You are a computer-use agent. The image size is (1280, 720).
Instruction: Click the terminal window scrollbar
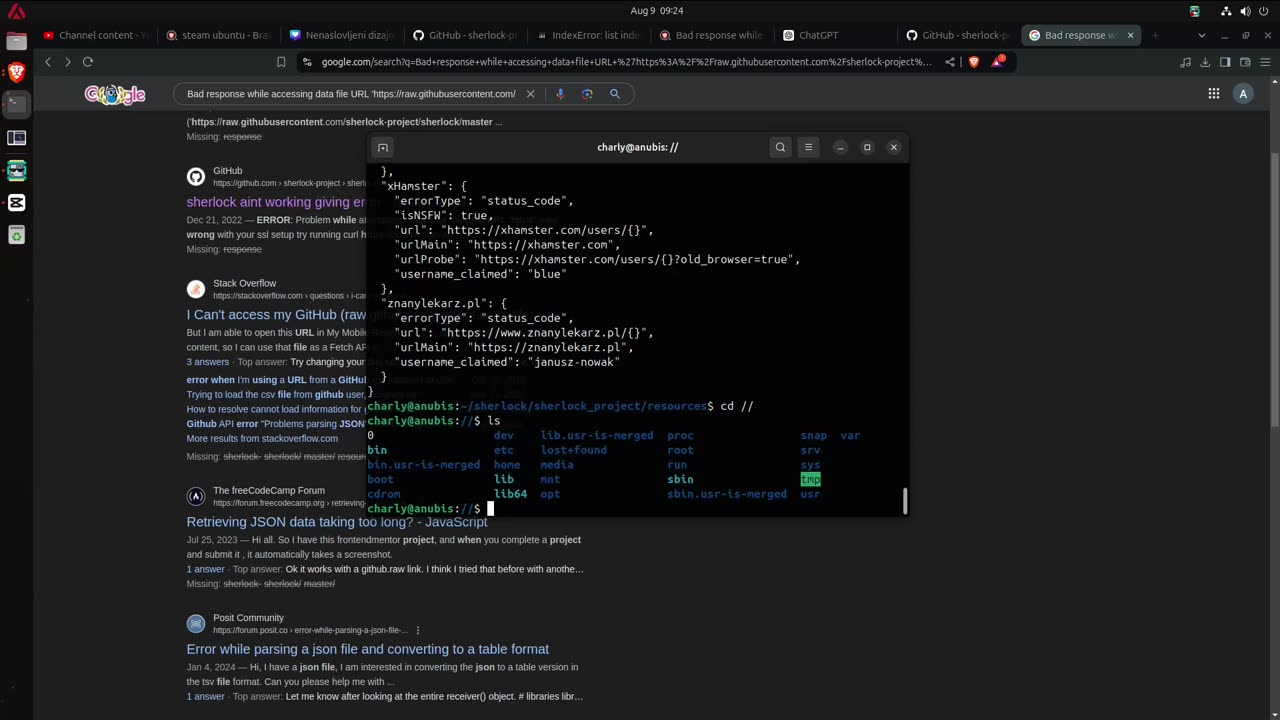[904, 500]
